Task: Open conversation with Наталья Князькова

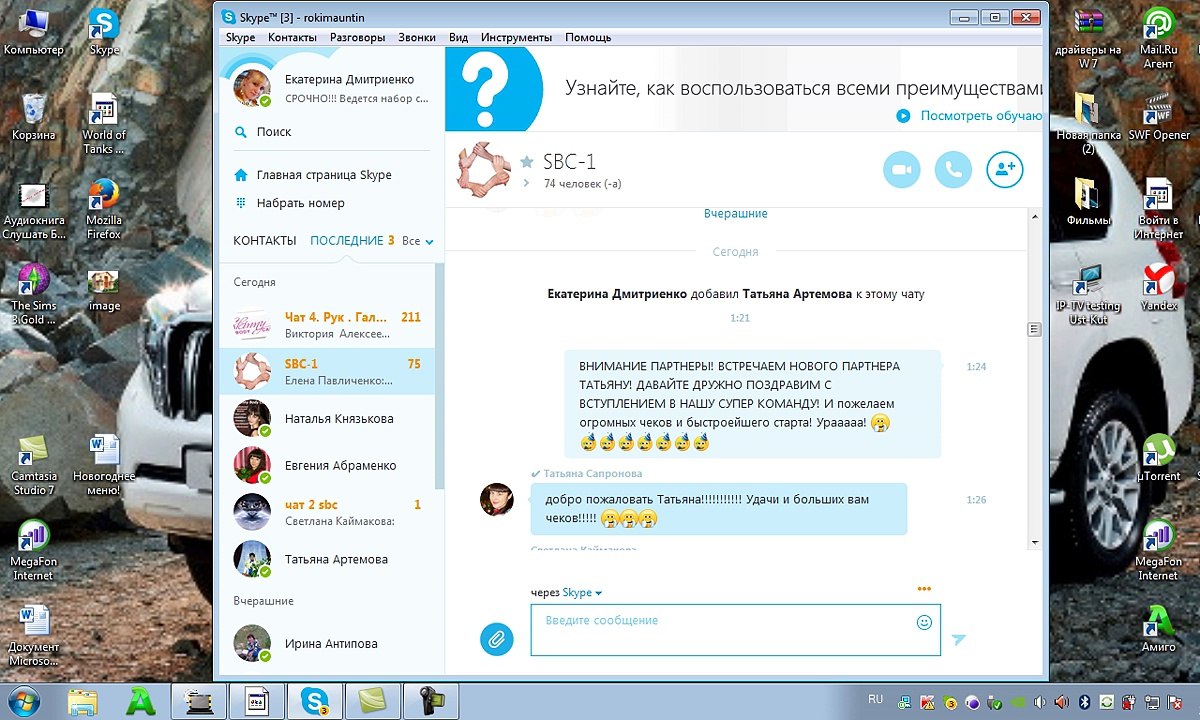Action: click(x=328, y=419)
